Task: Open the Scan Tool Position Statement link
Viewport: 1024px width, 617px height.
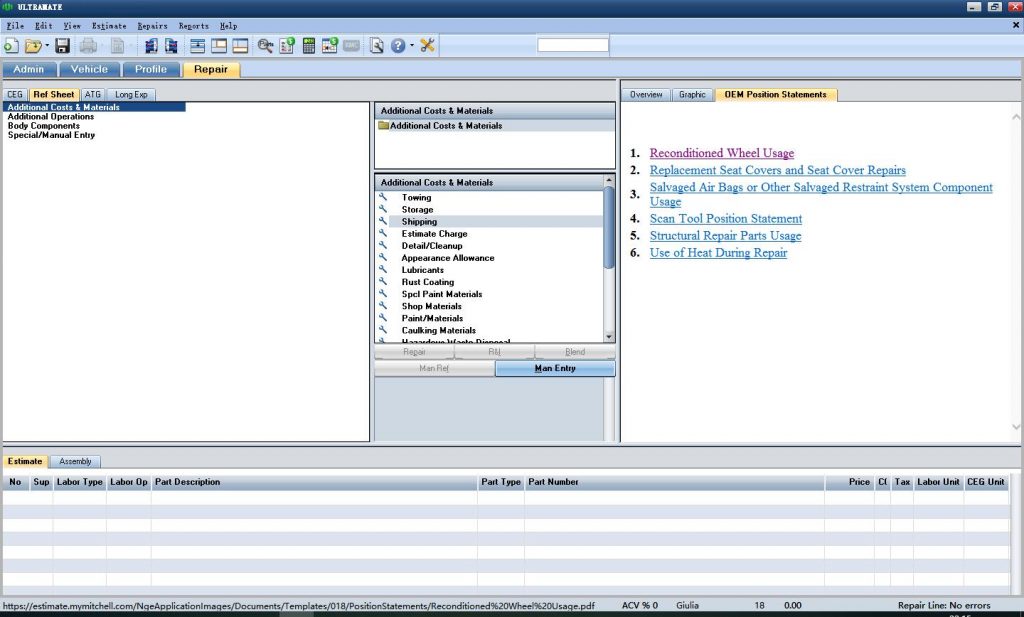Action: [726, 219]
